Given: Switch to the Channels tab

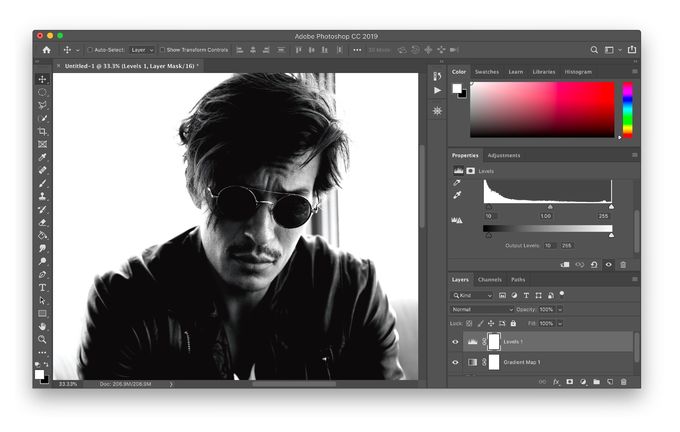Looking at the screenshot, I should pyautogui.click(x=490, y=280).
